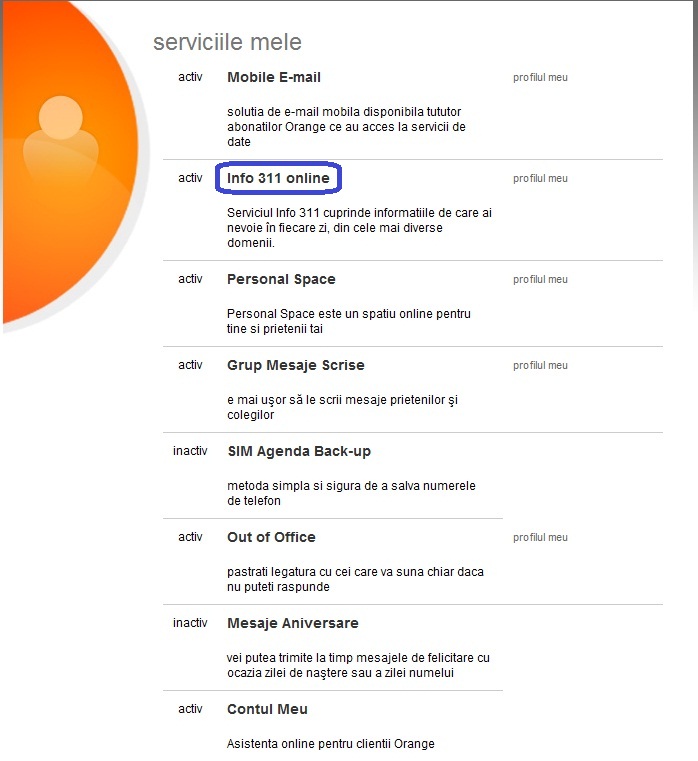Click 'profilul meu' link for Mobile E-mail

tap(540, 78)
